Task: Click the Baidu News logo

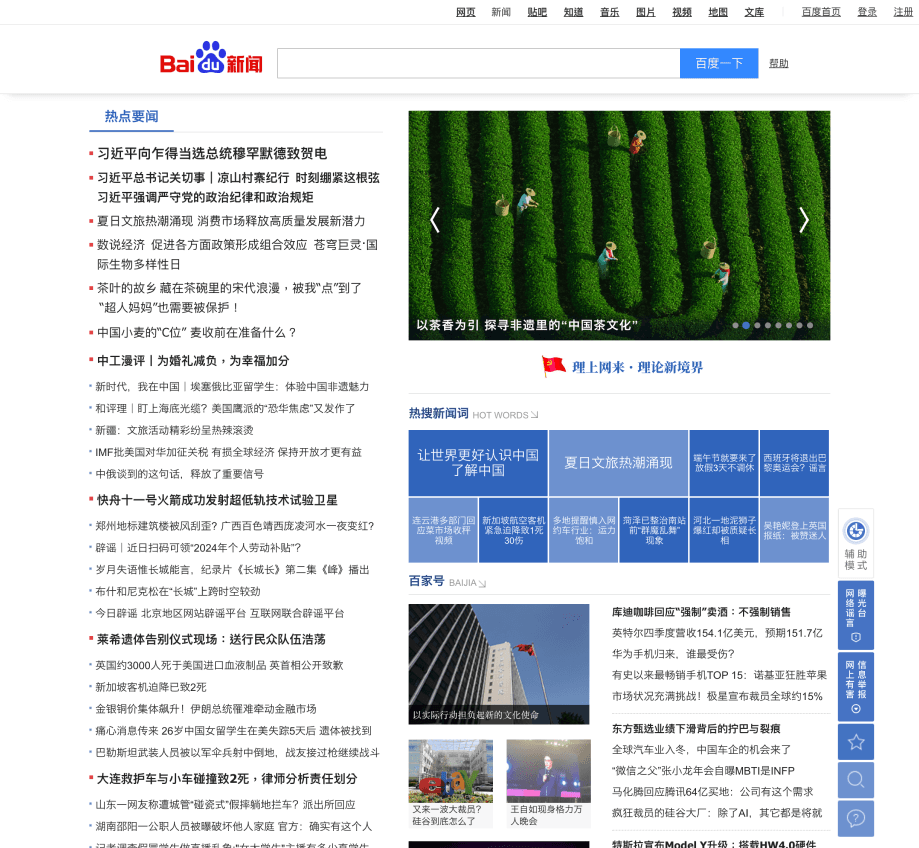Action: click(211, 58)
